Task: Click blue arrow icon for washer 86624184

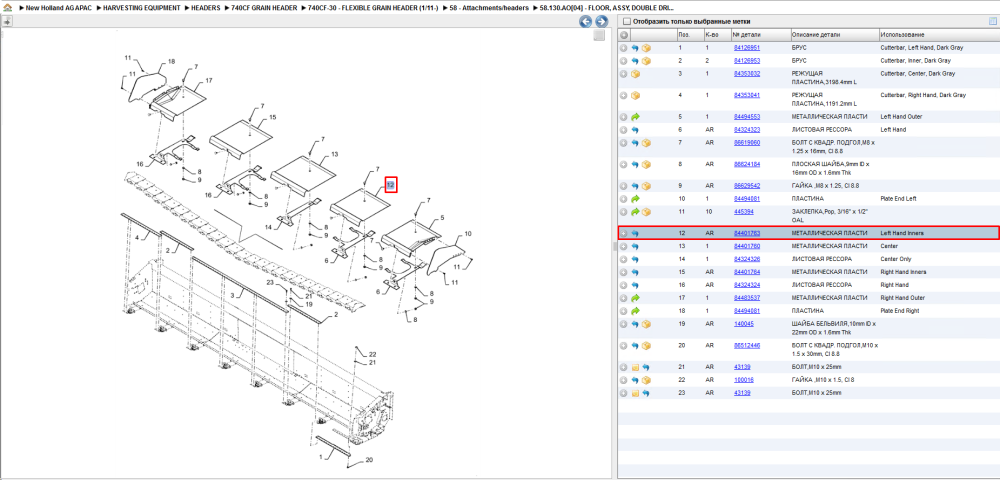Action: coord(635,164)
